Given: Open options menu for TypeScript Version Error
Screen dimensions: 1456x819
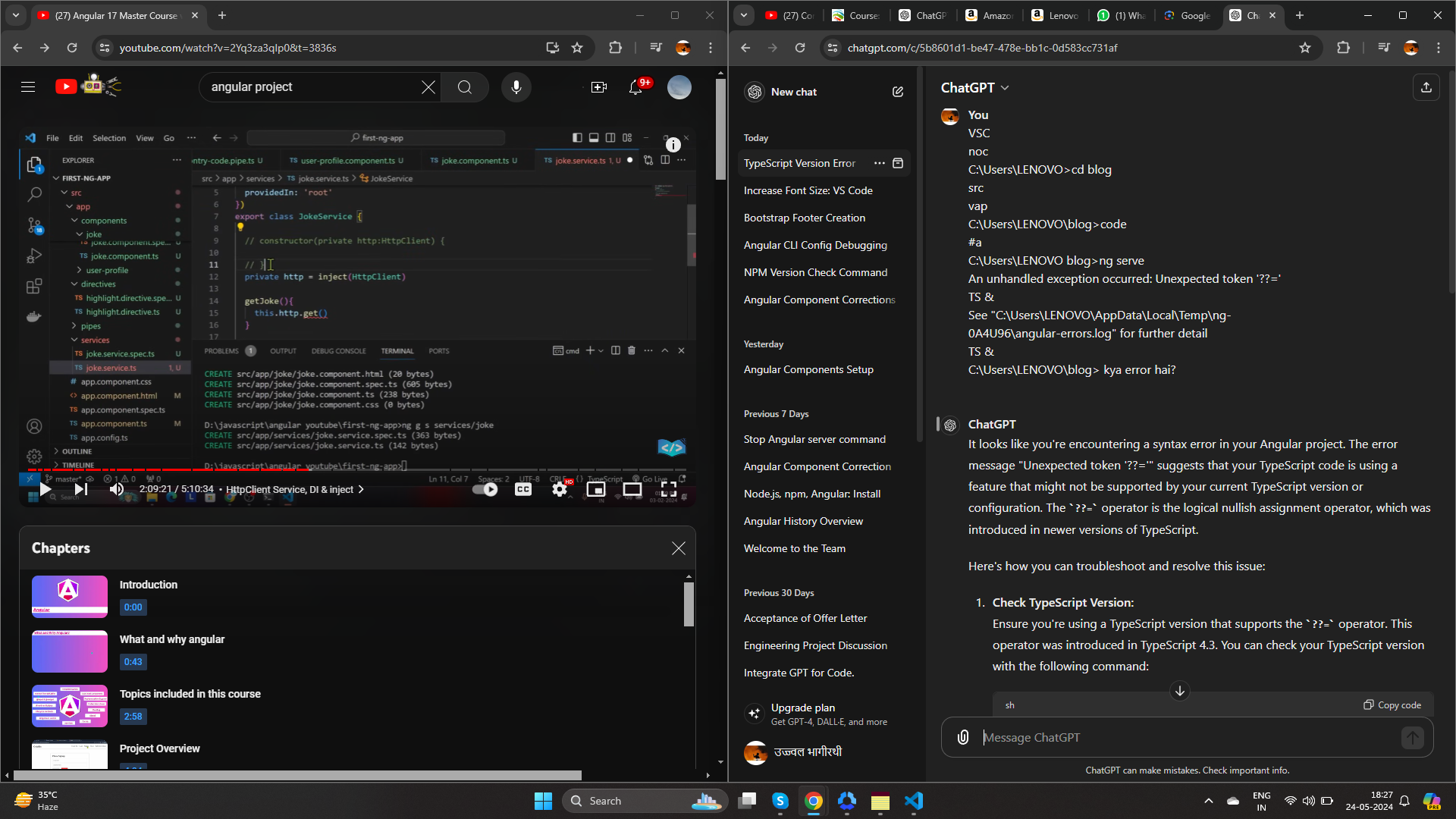Looking at the screenshot, I should tap(879, 163).
